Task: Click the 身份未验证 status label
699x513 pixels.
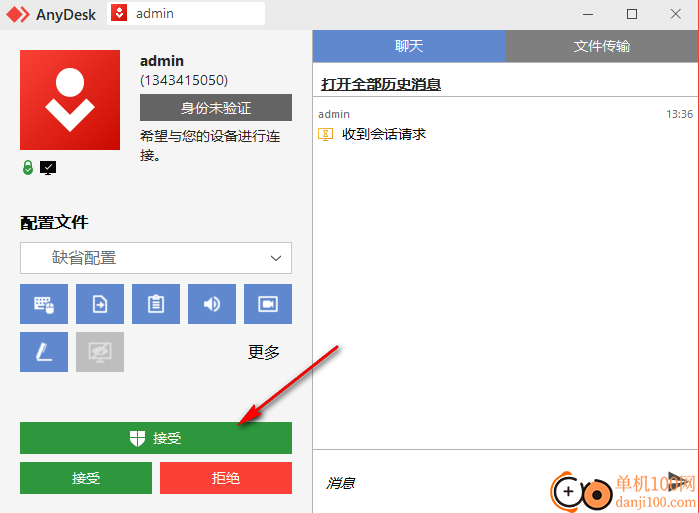Action: coord(216,107)
